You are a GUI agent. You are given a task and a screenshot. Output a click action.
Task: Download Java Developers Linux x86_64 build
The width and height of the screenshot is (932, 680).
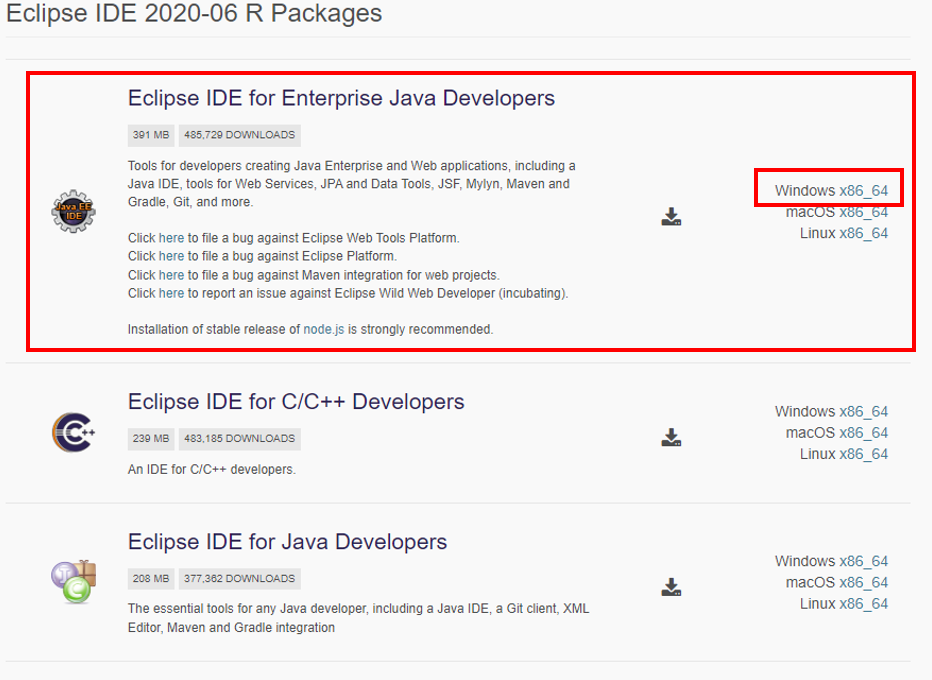point(863,604)
